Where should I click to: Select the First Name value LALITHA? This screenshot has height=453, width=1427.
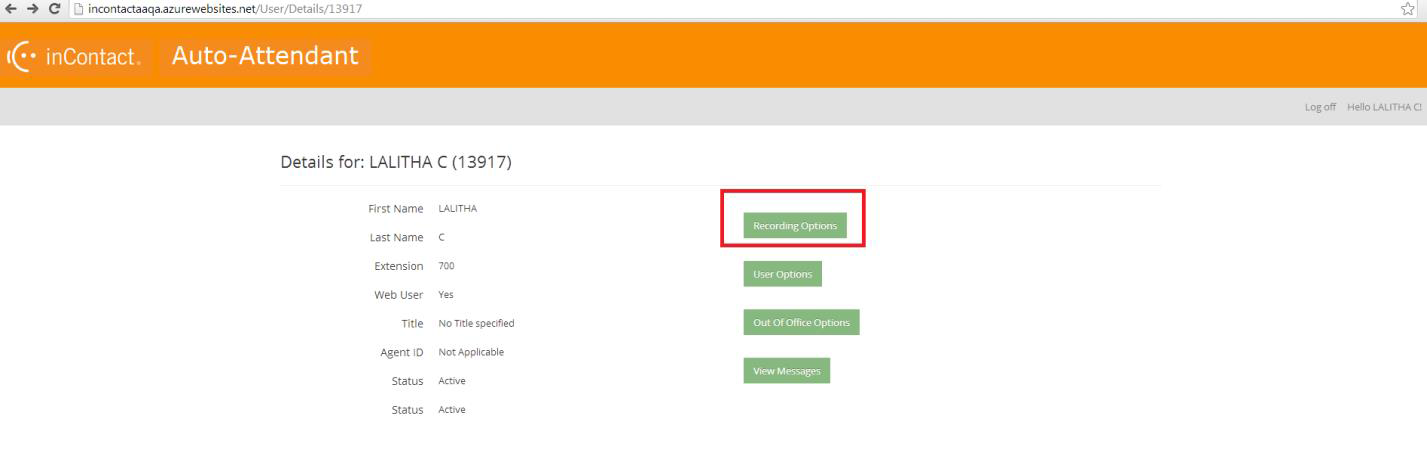[458, 209]
